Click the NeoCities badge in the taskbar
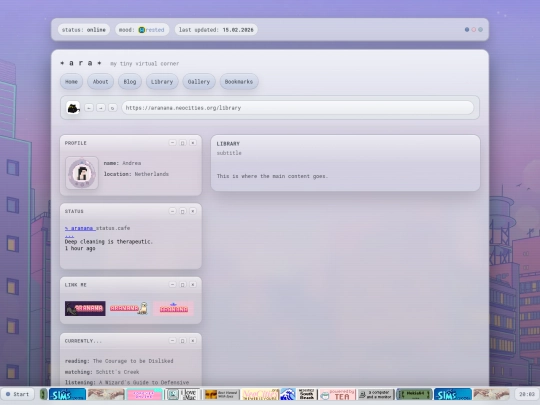 260,394
